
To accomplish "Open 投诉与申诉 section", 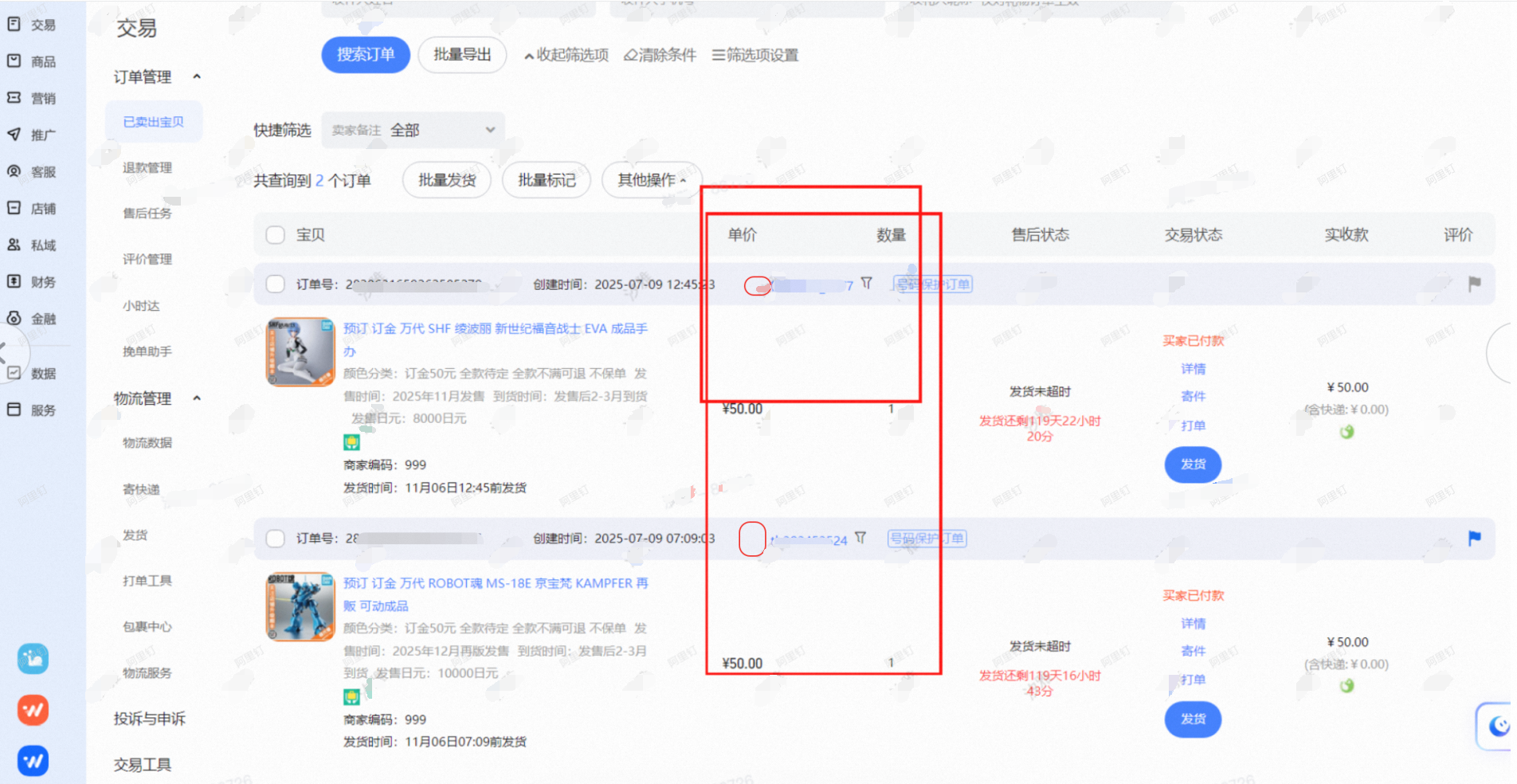I will coord(150,719).
